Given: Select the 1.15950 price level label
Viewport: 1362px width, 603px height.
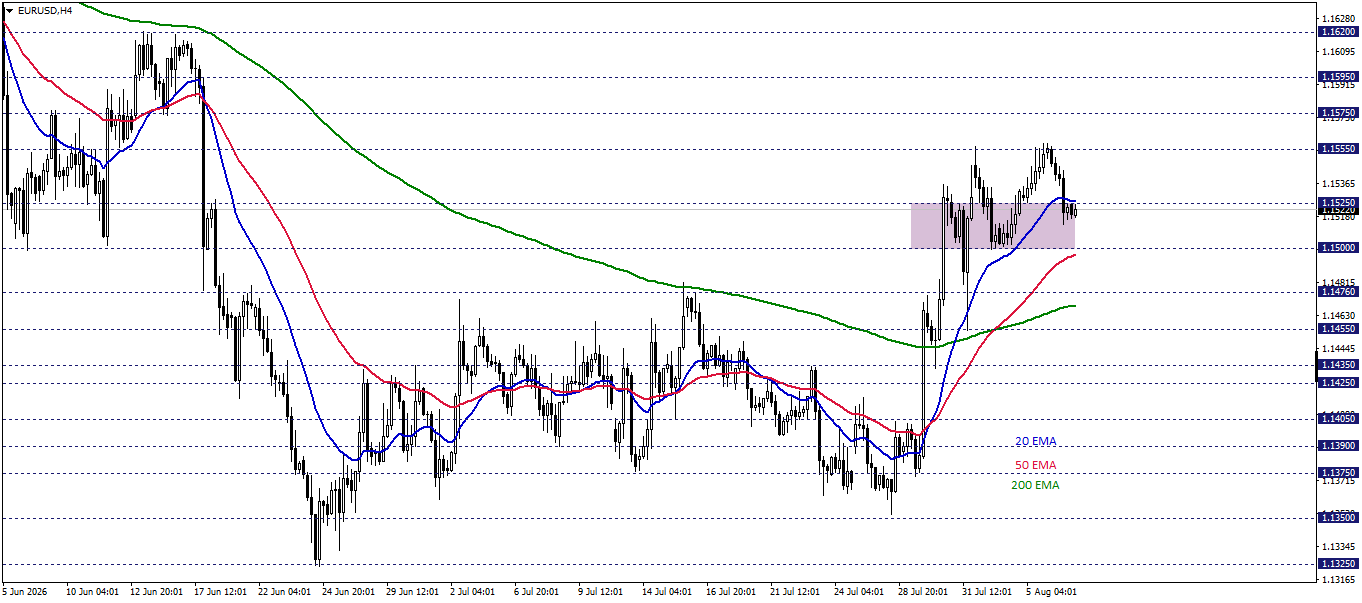Looking at the screenshot, I should click(1338, 76).
